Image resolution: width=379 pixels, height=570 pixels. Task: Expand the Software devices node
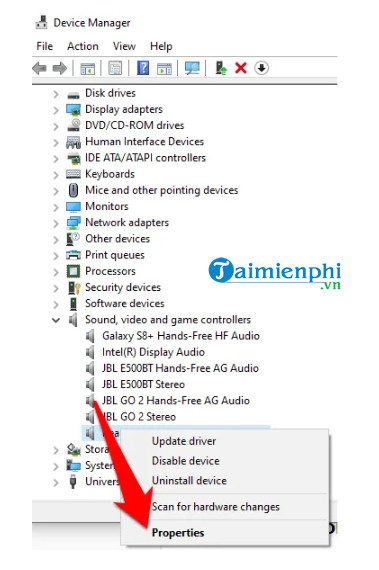click(56, 304)
